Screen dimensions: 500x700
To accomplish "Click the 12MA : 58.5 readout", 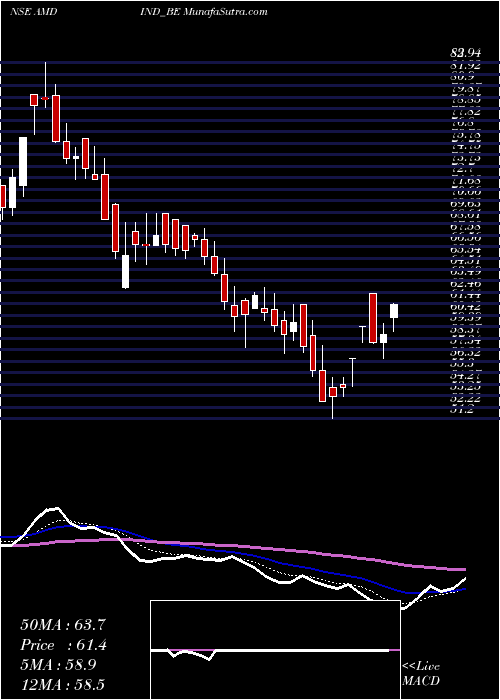I will [x=63, y=684].
